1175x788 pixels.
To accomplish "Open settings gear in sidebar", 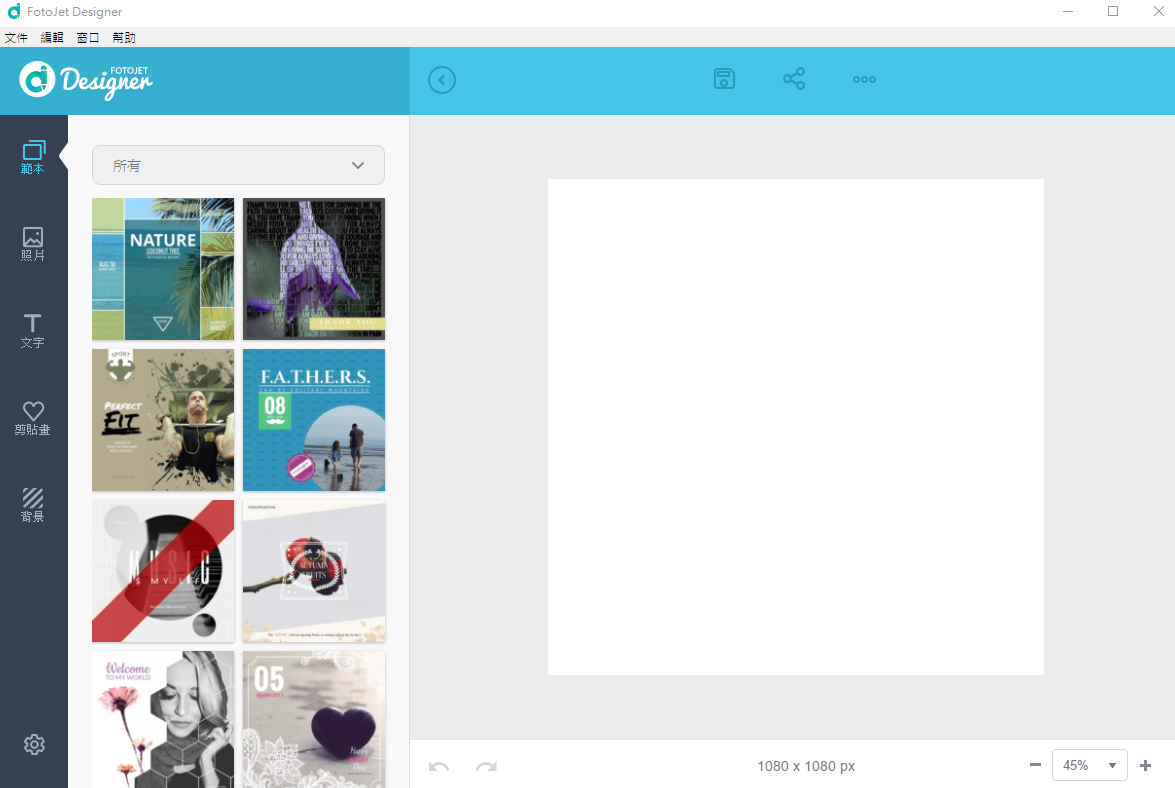I will (34, 744).
